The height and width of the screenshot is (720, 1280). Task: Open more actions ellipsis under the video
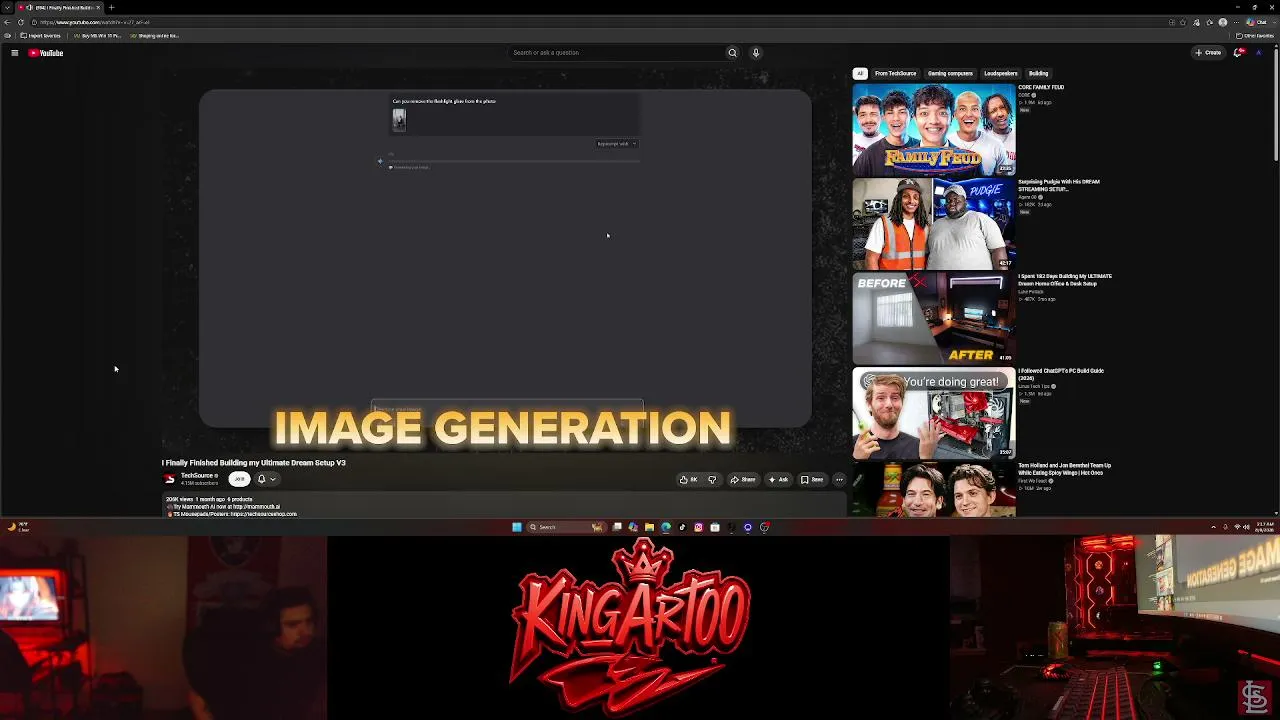[839, 479]
